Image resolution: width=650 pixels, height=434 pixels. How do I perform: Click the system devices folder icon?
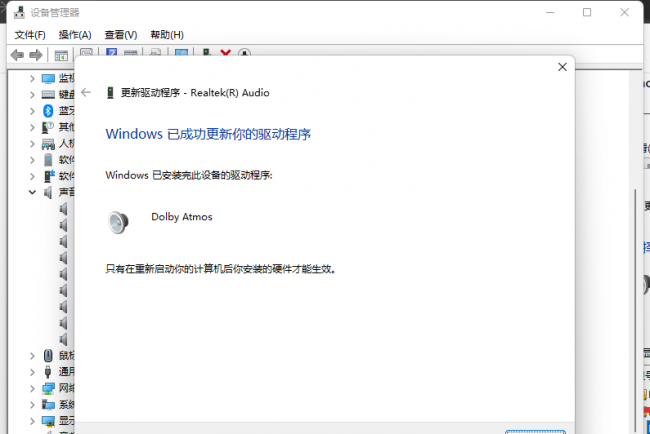click(48, 404)
